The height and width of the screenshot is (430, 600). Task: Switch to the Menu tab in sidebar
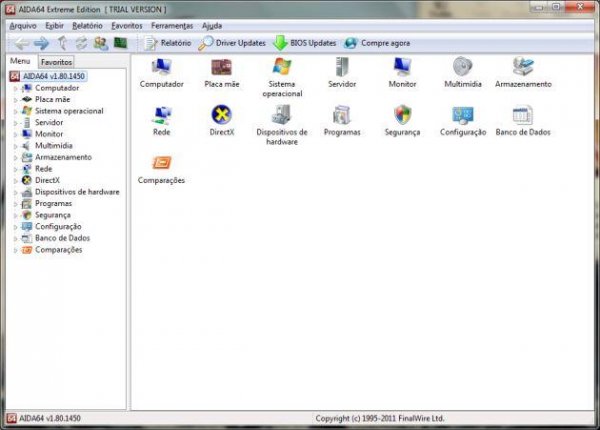click(20, 61)
